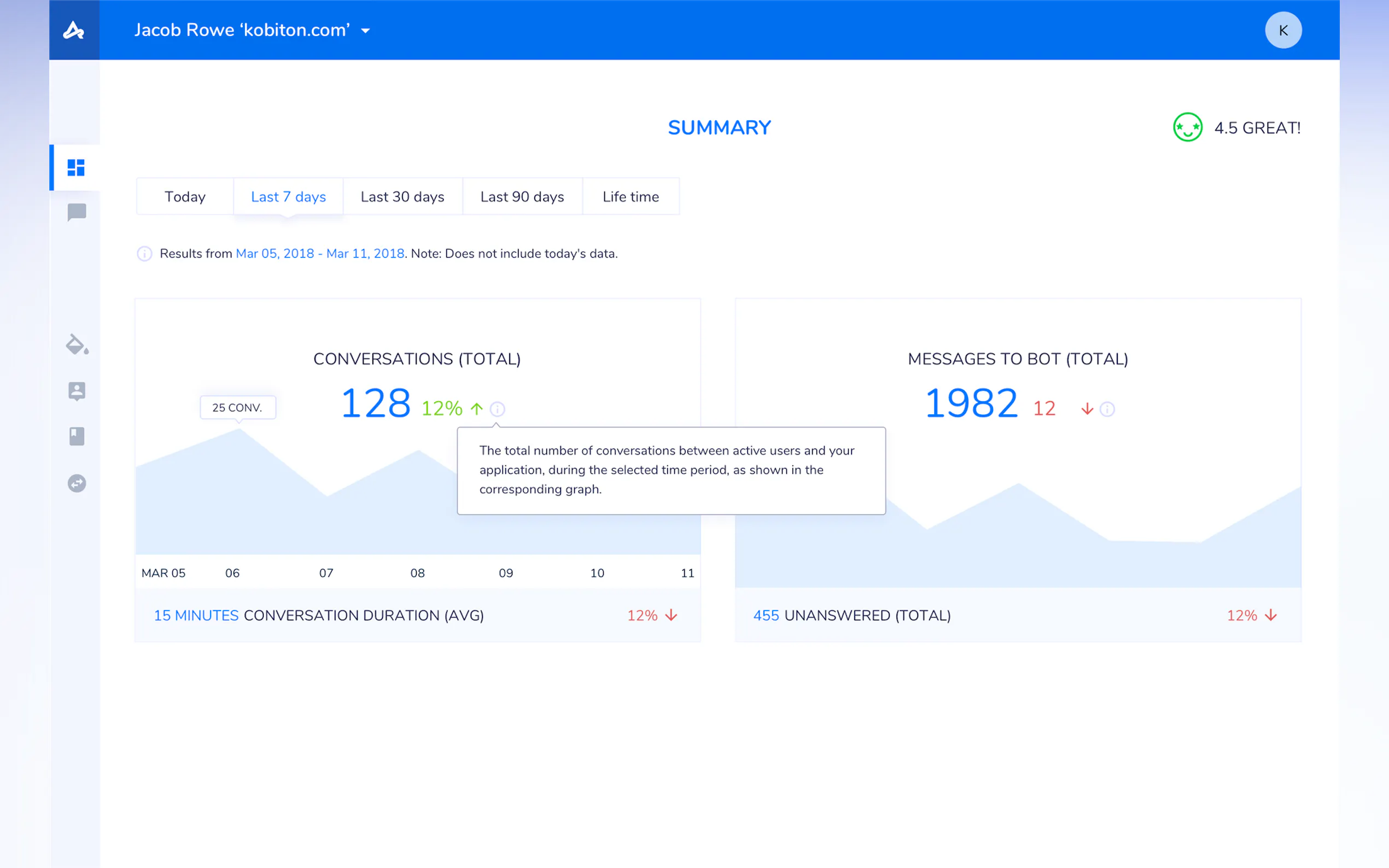
Task: Open the chat messages sidebar icon
Action: (77, 213)
